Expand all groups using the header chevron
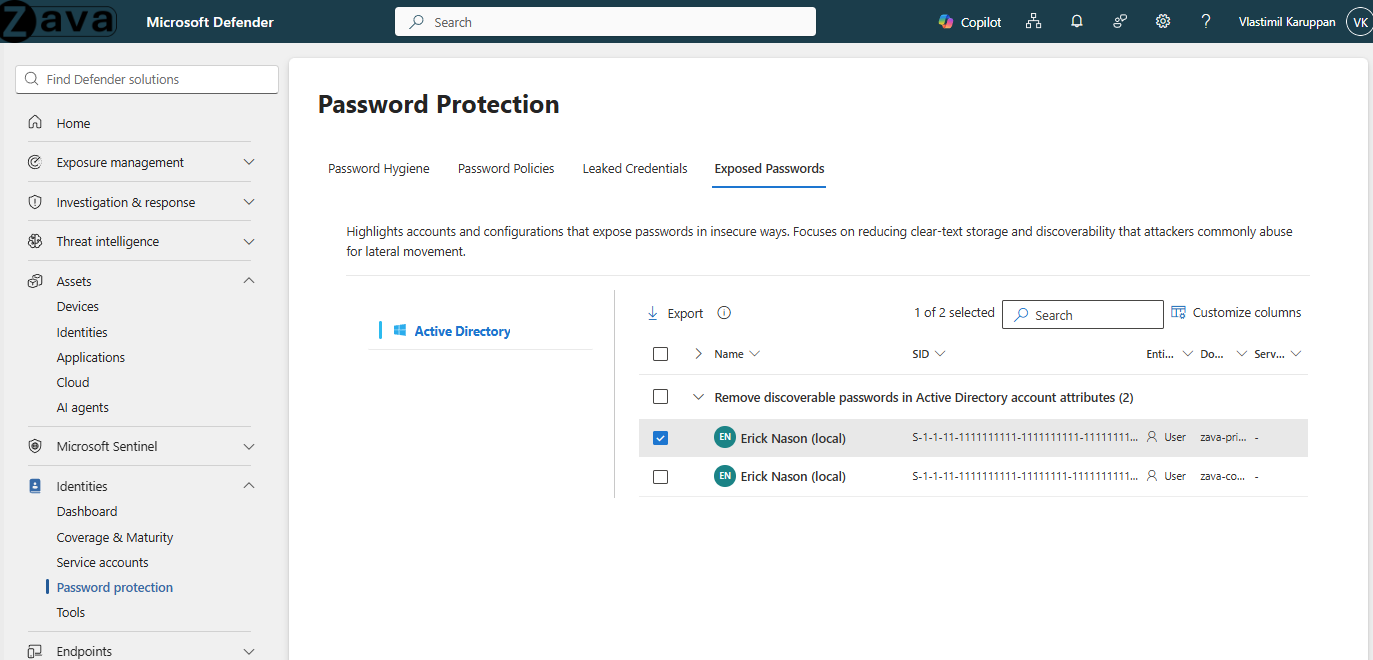Viewport: 1373px width, 660px height. point(699,354)
